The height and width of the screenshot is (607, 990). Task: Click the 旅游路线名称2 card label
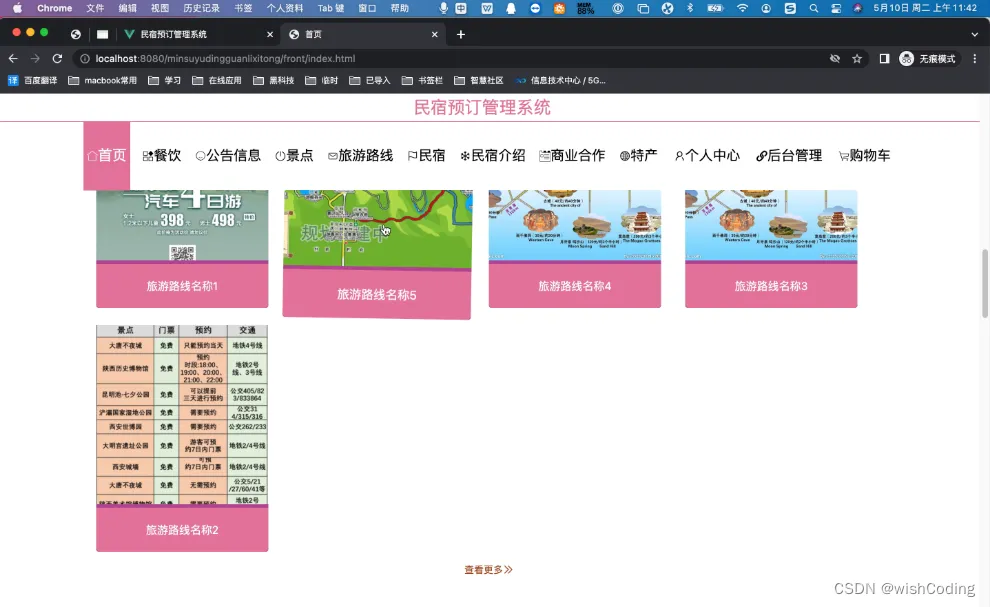pyautogui.click(x=182, y=530)
